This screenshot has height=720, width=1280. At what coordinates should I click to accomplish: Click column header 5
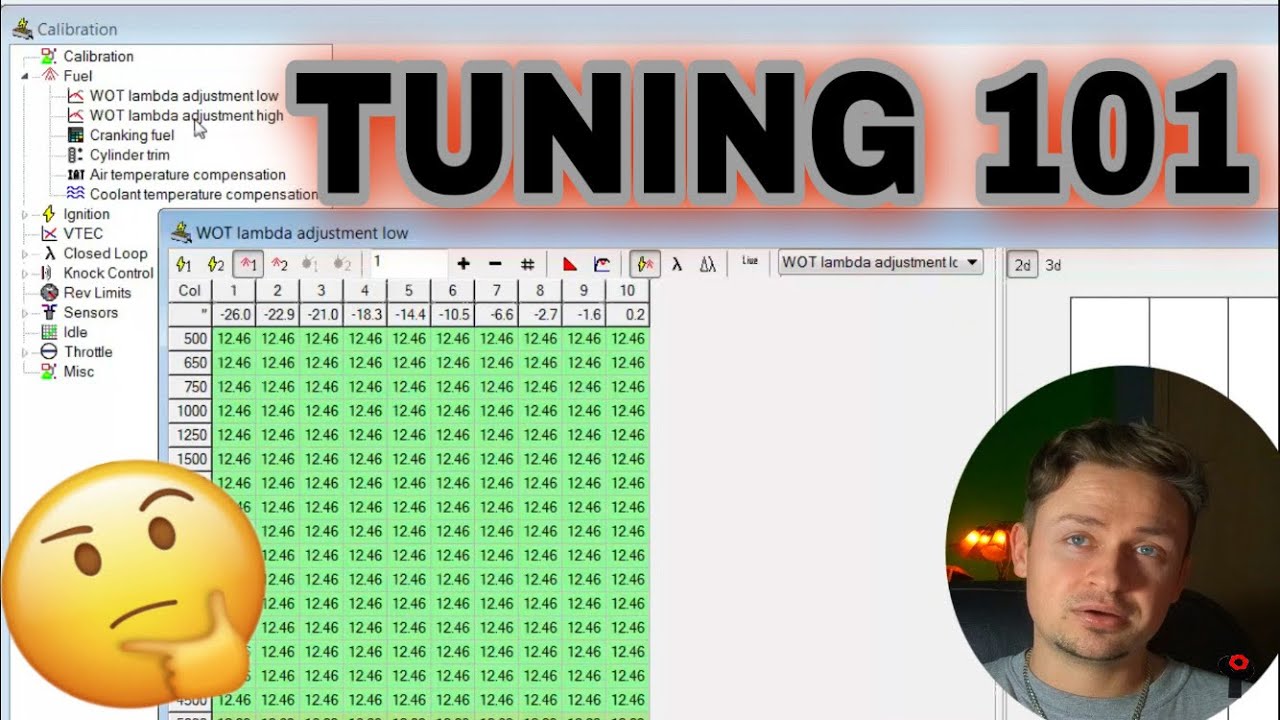tap(409, 291)
